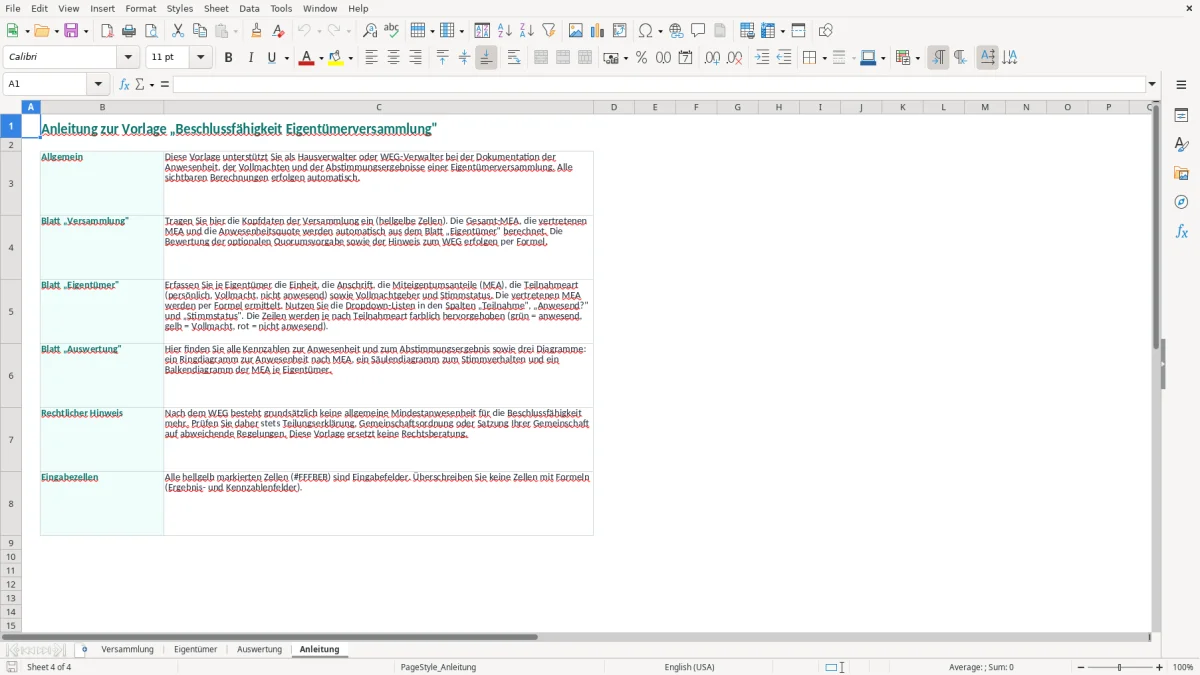The width and height of the screenshot is (1200, 675).
Task: Toggle Bold formatting
Action: click(x=228, y=58)
